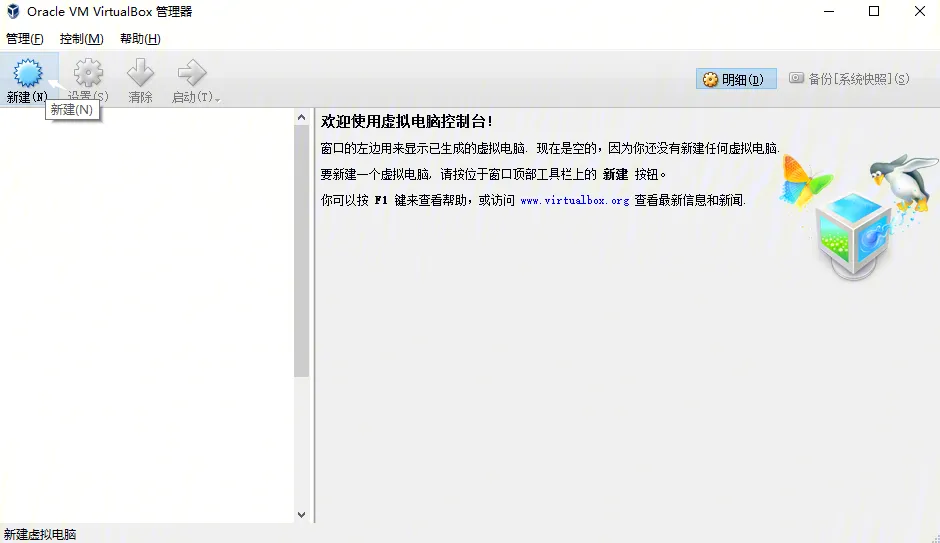
Task: Follow the www.virtualbox.org link
Action: [x=574, y=201]
